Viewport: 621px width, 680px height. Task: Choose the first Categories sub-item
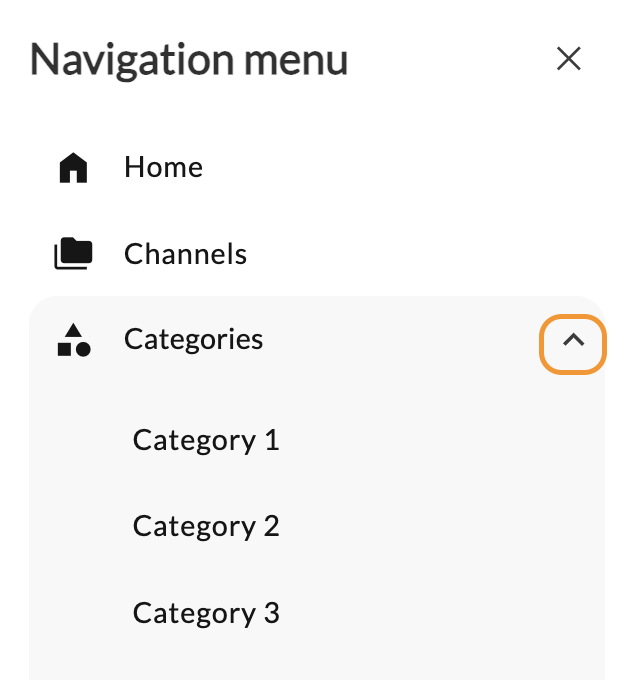pos(206,440)
